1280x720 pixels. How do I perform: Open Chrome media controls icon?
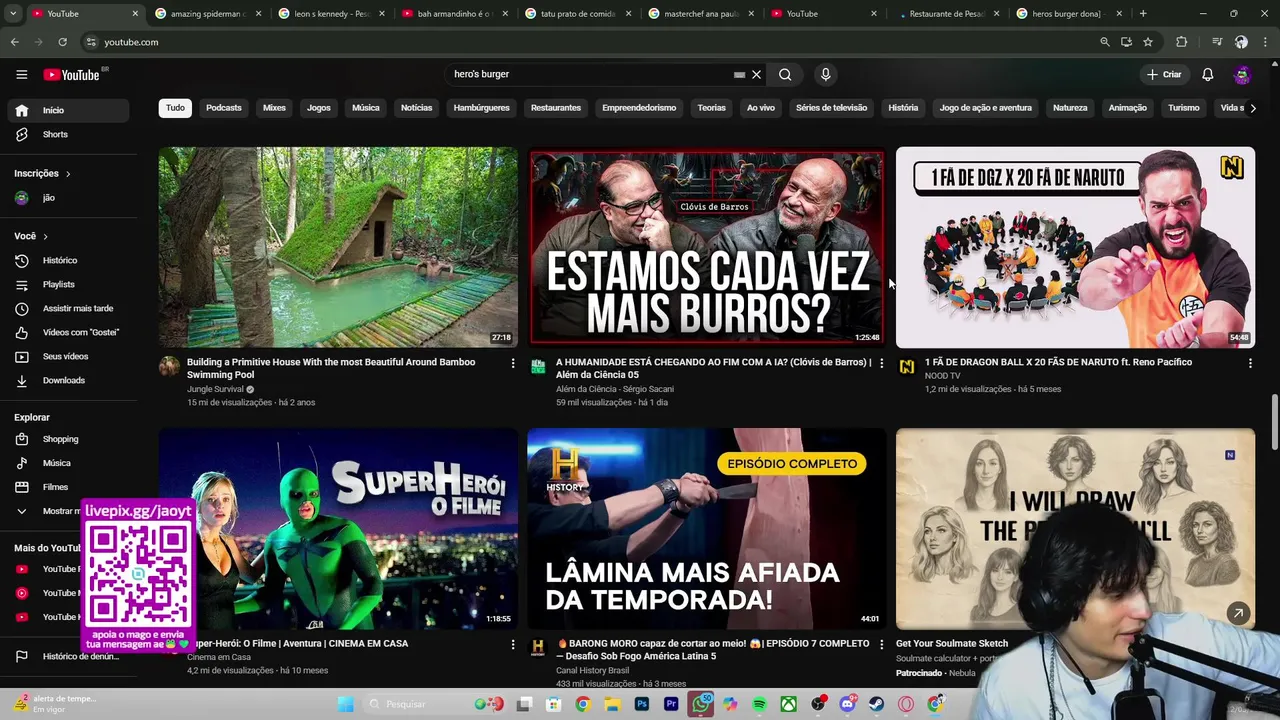[1217, 42]
